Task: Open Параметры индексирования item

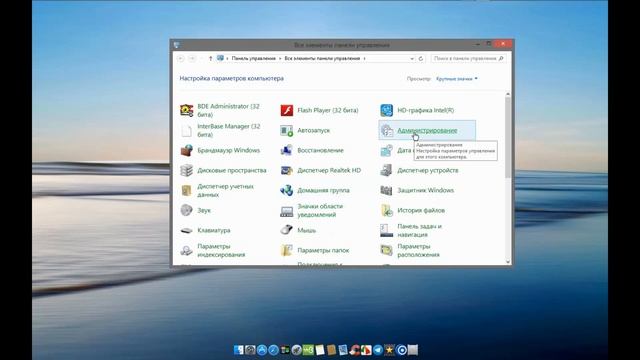Action: point(213,250)
